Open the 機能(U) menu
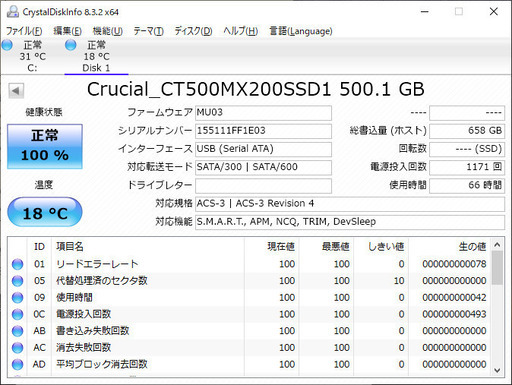The height and width of the screenshot is (385, 512). [107, 31]
